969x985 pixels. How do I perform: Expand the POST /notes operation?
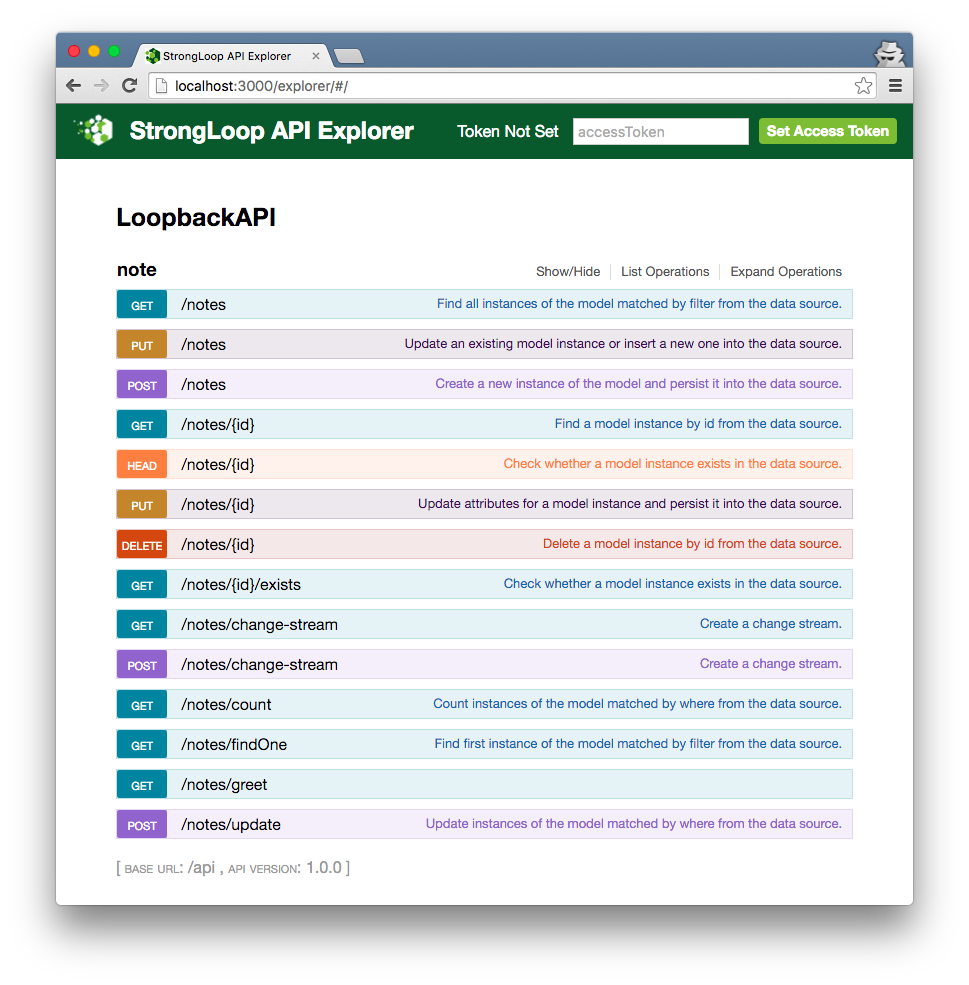coord(484,384)
